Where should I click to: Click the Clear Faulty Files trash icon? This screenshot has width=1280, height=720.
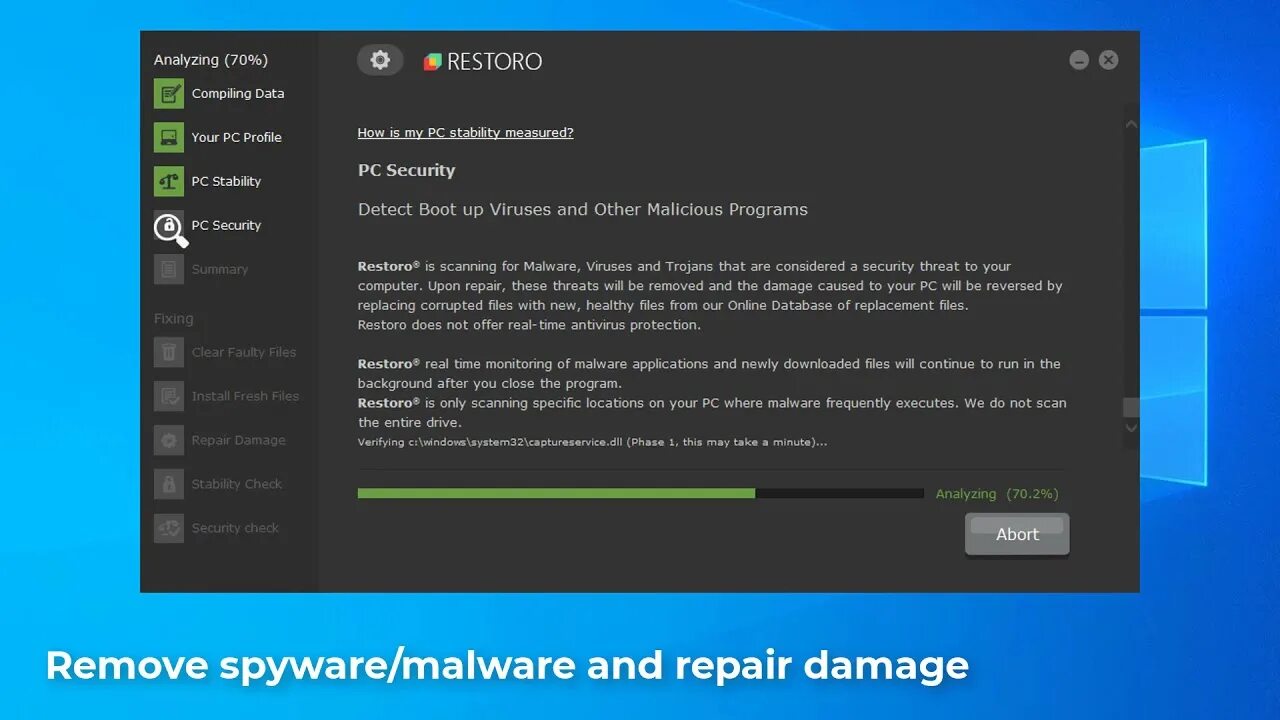tap(169, 352)
